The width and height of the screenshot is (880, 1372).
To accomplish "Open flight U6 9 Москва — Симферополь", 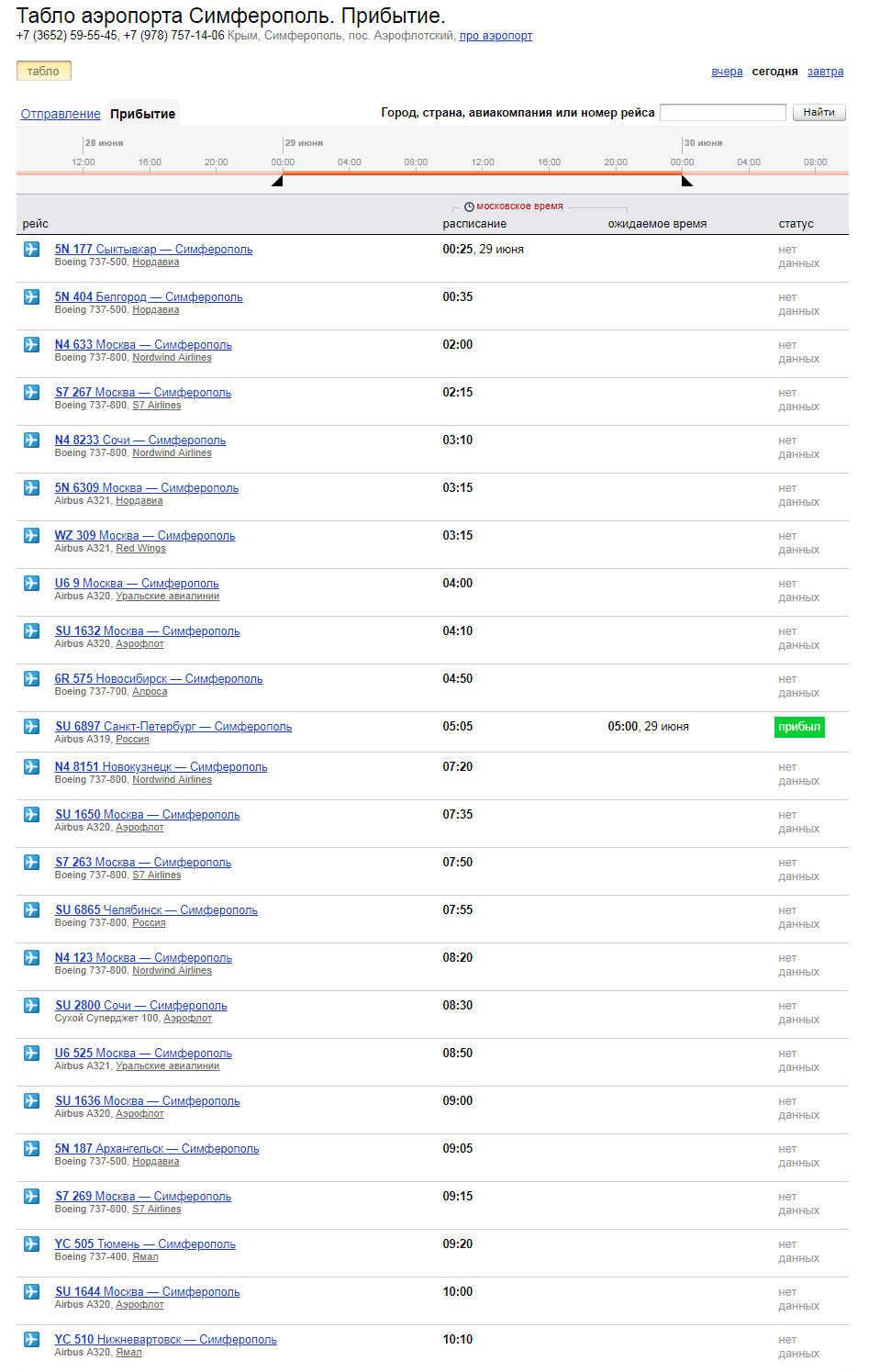I will (137, 583).
